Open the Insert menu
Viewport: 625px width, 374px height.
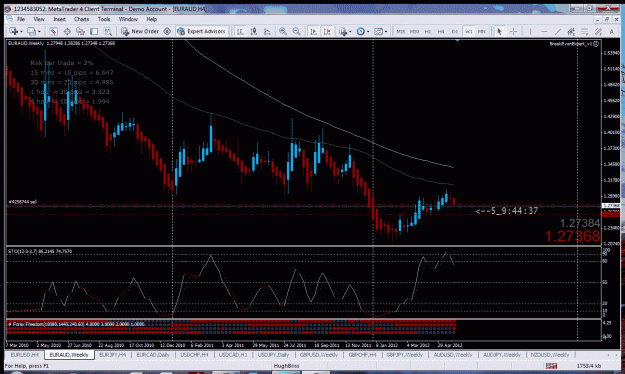pos(59,19)
